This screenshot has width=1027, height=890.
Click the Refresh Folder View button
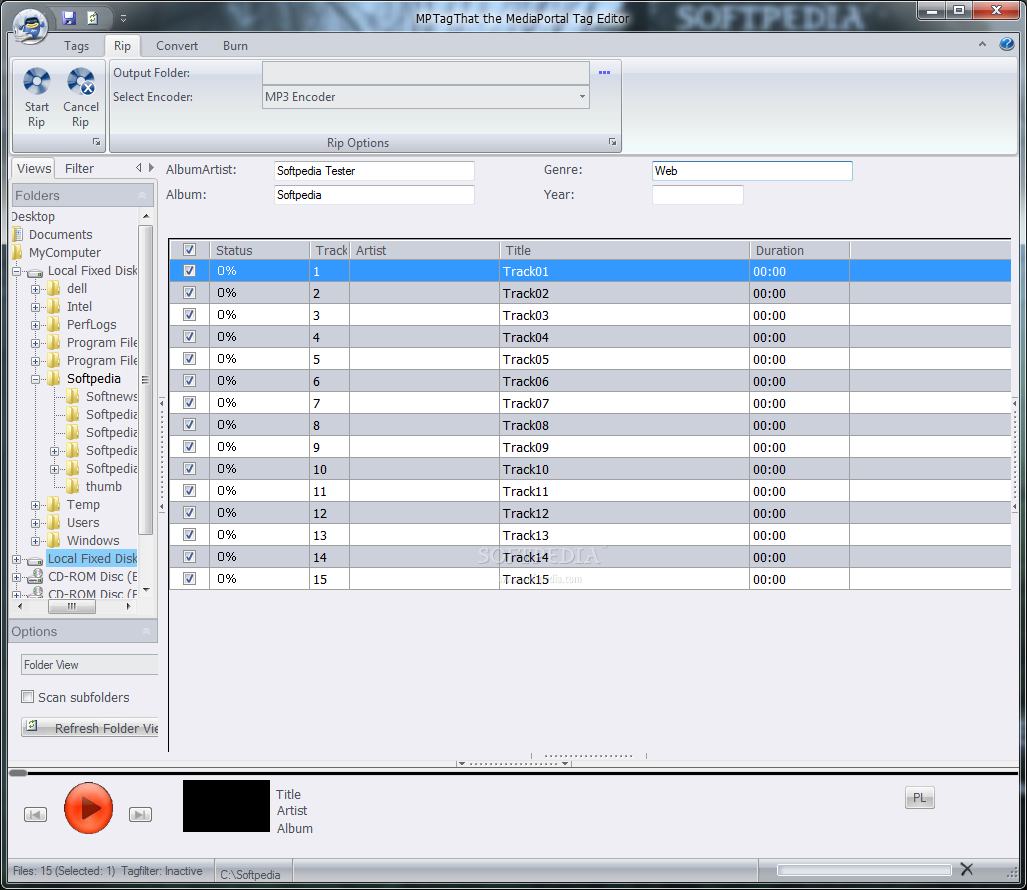tap(90, 728)
